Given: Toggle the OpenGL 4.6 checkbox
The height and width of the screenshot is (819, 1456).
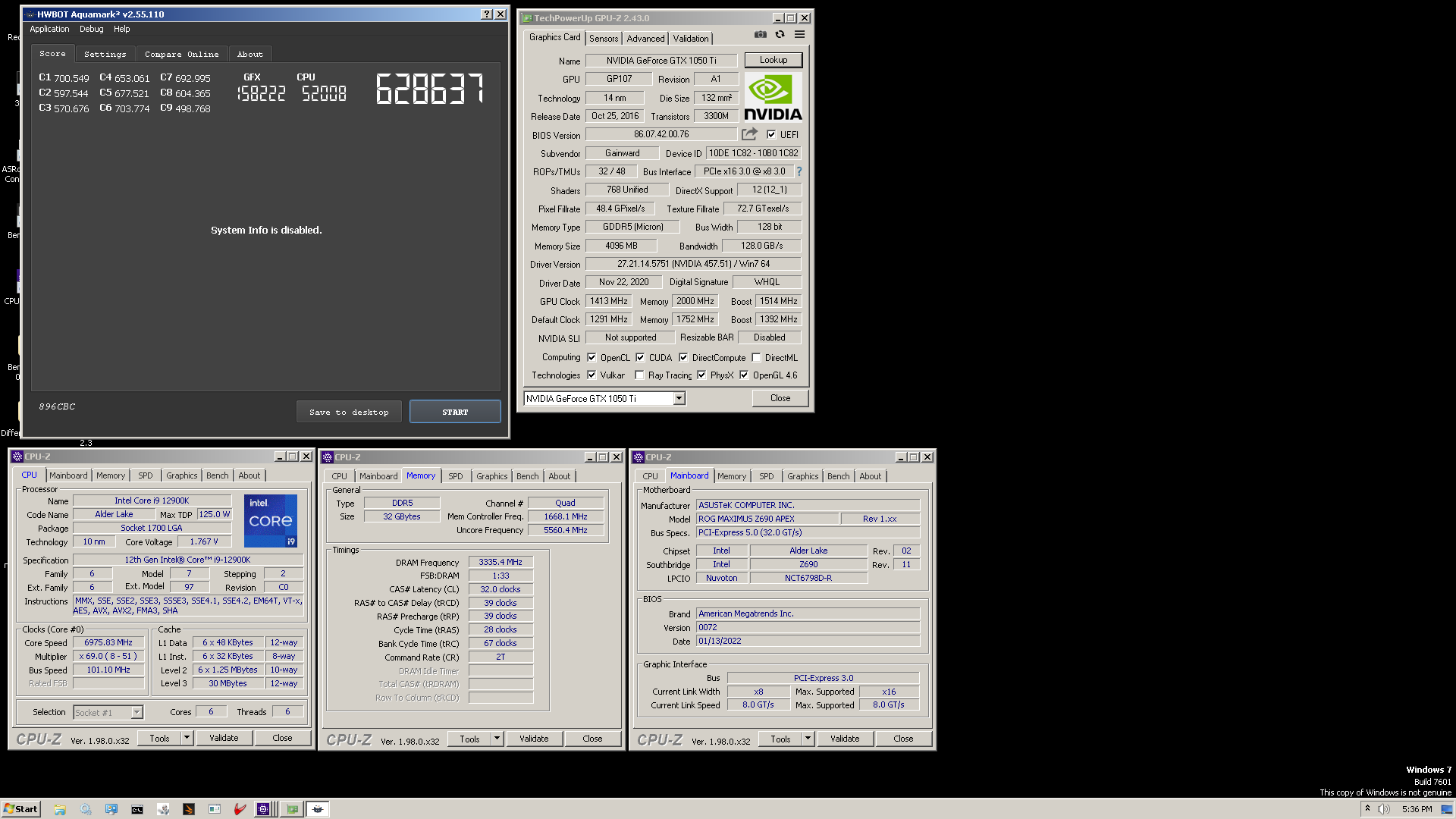Looking at the screenshot, I should click(x=744, y=375).
